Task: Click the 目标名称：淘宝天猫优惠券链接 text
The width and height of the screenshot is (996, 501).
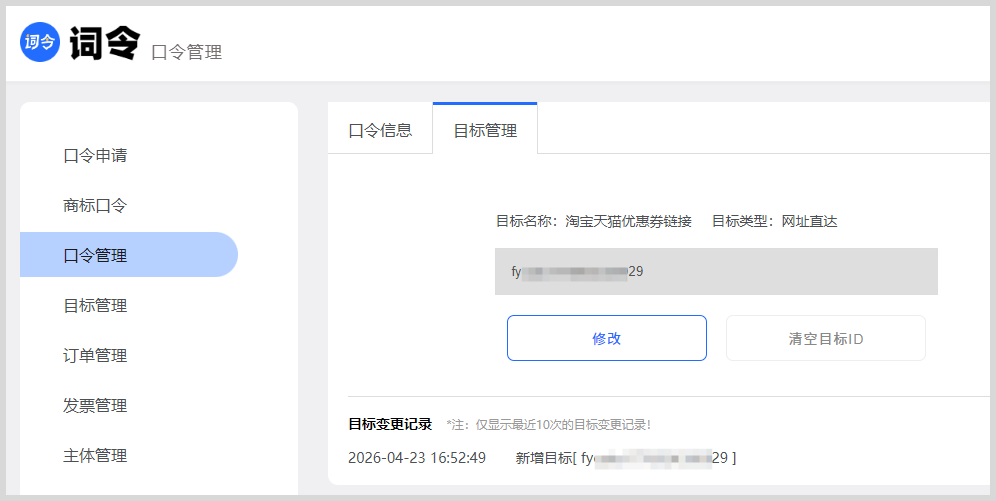Action: [x=593, y=222]
